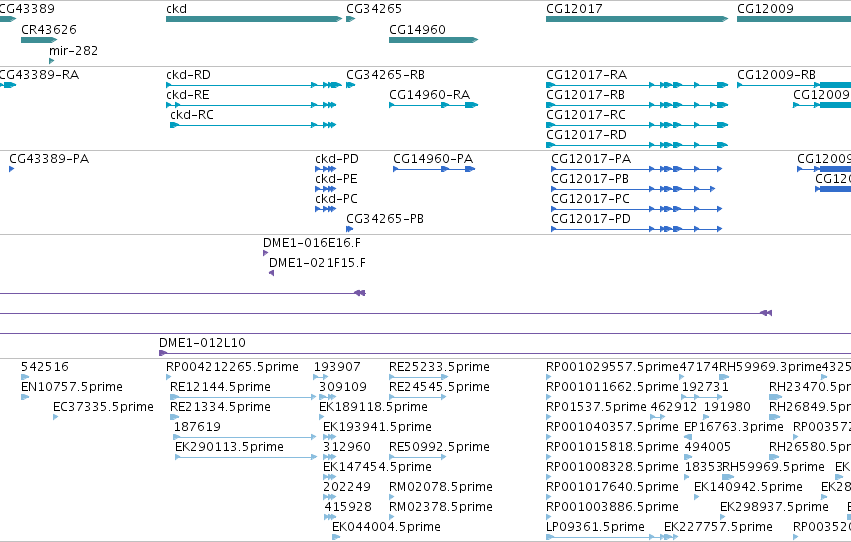Screen dimensions: 851x542
Task: Click BAC end DME1-016E16.F
Action: 265,253
